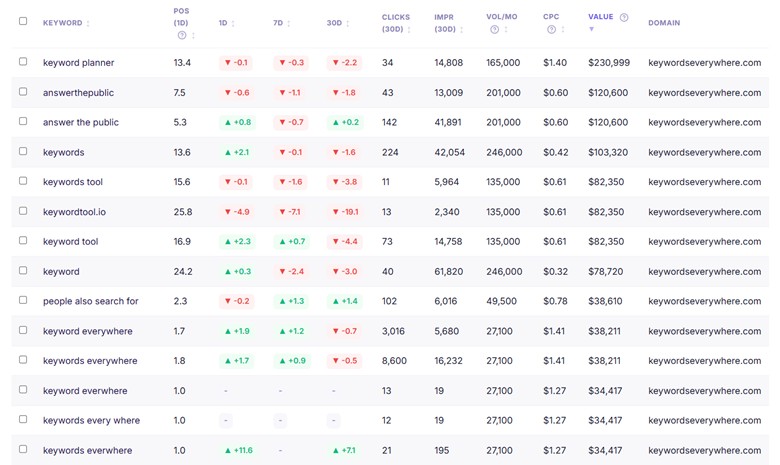
Task: Click the VALUE column header label
Action: coord(600,16)
